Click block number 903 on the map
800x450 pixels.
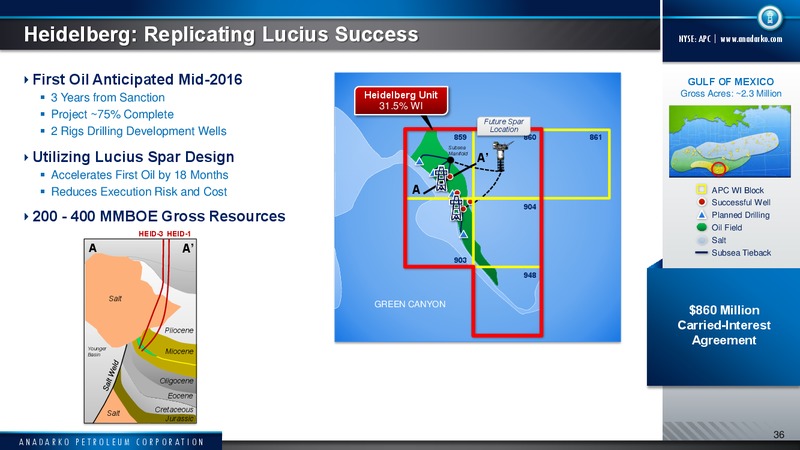[x=460, y=260]
